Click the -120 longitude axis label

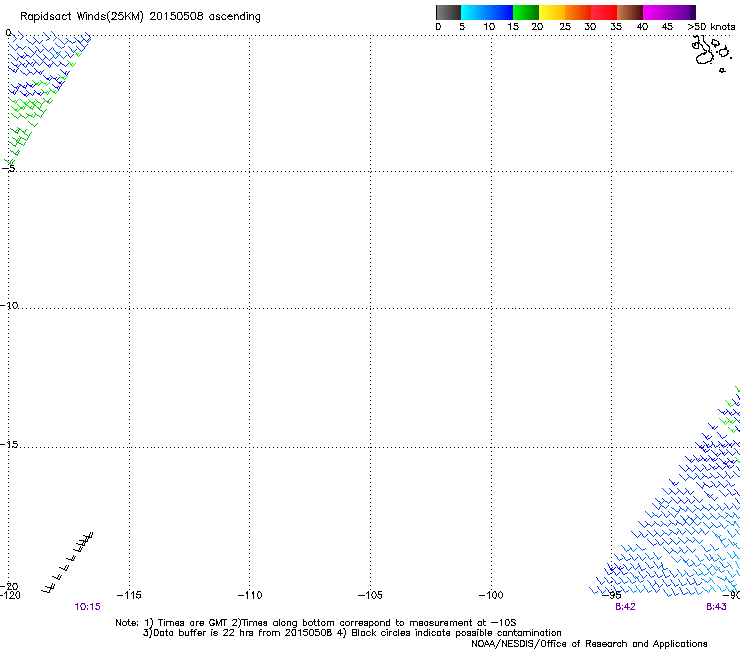tap(10, 595)
